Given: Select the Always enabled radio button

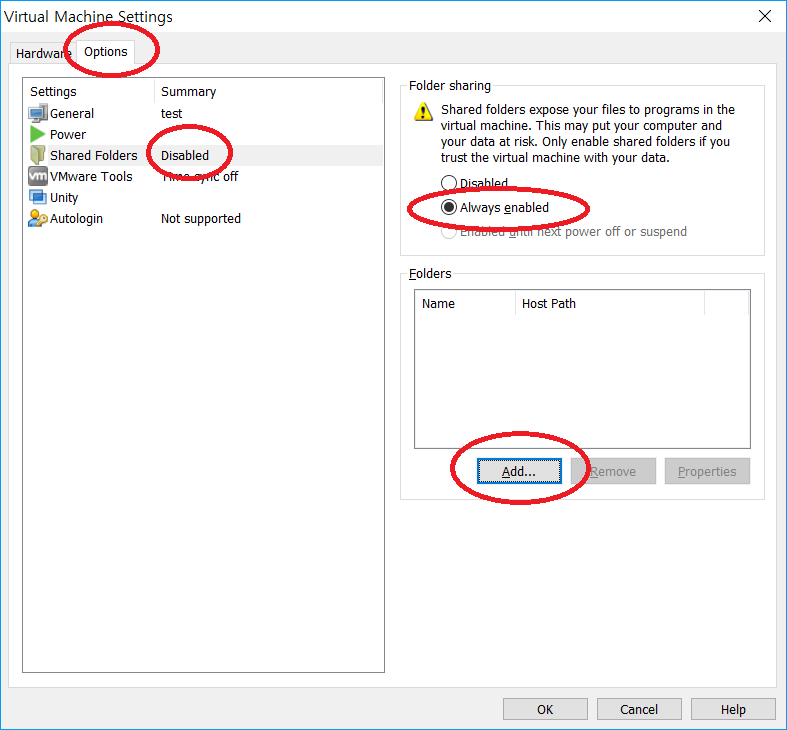Looking at the screenshot, I should (449, 207).
